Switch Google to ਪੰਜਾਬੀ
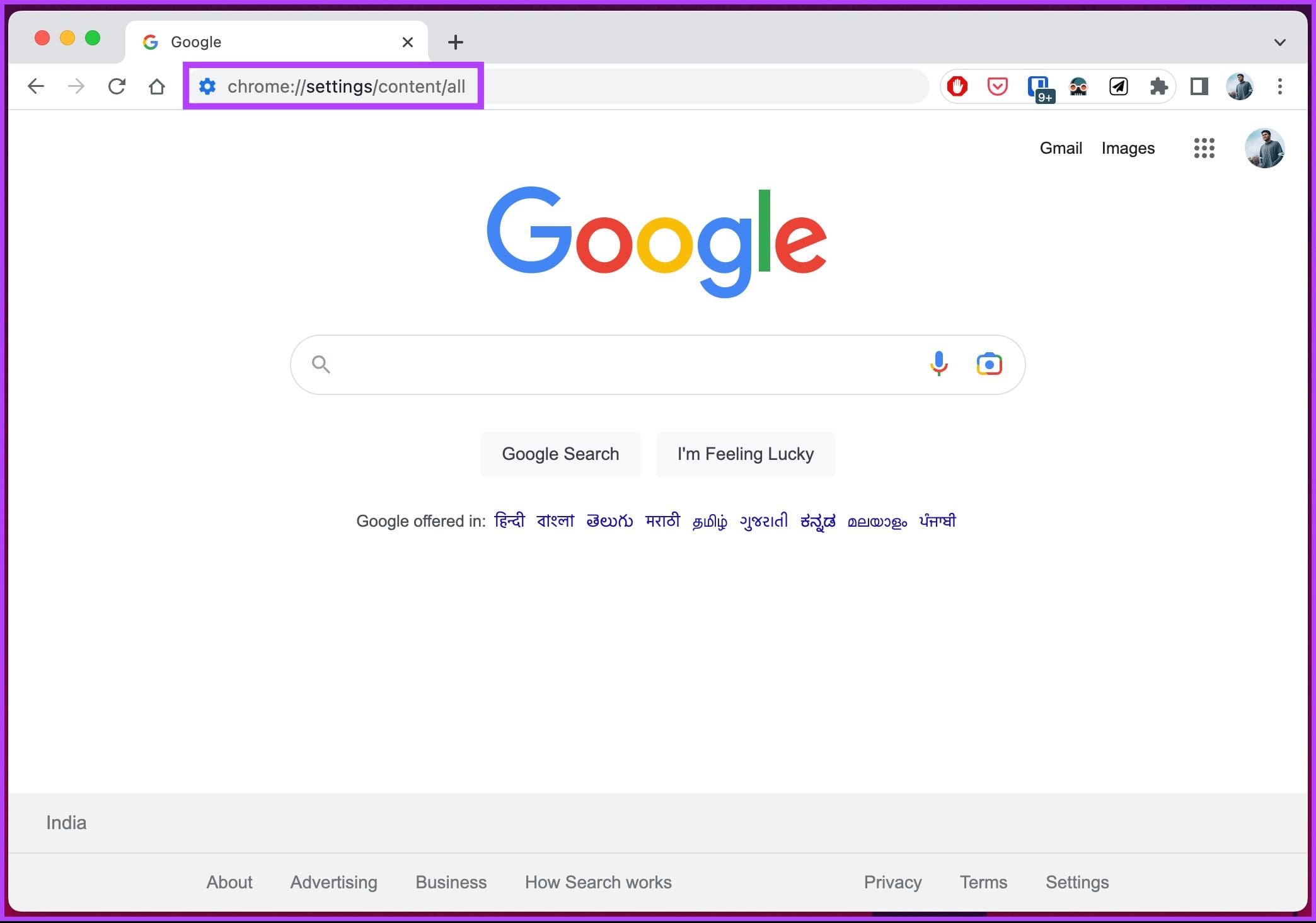 [x=937, y=520]
